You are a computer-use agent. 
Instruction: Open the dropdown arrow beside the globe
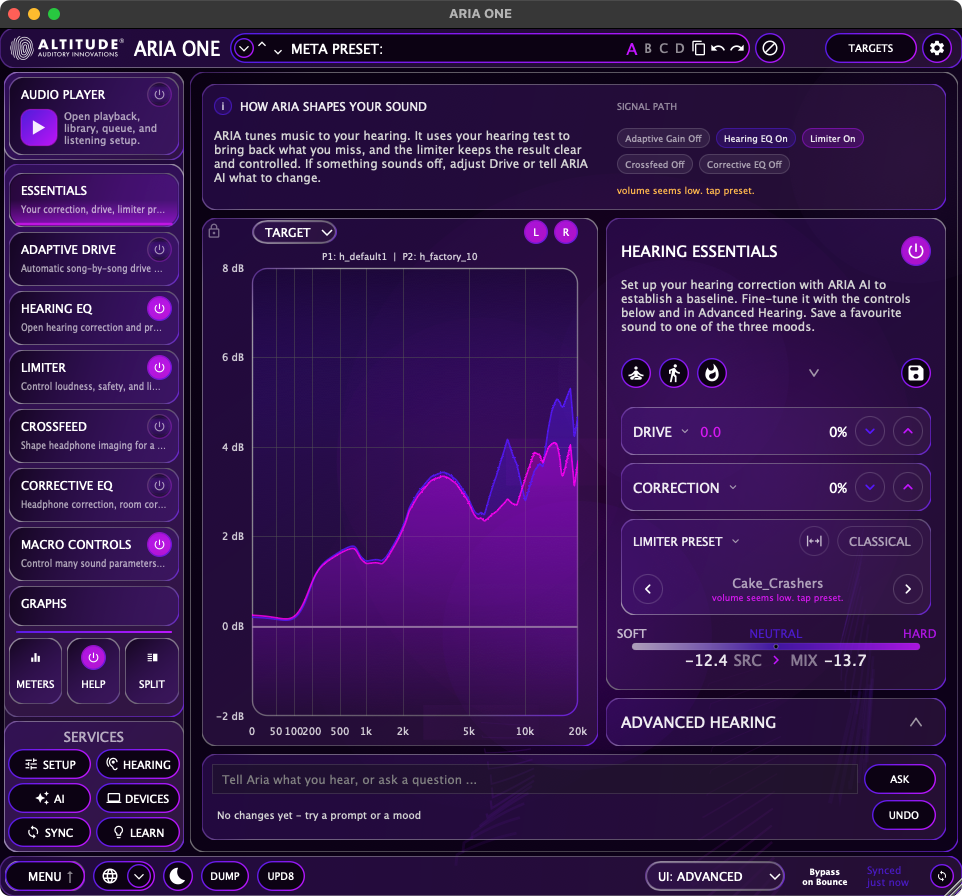click(139, 876)
